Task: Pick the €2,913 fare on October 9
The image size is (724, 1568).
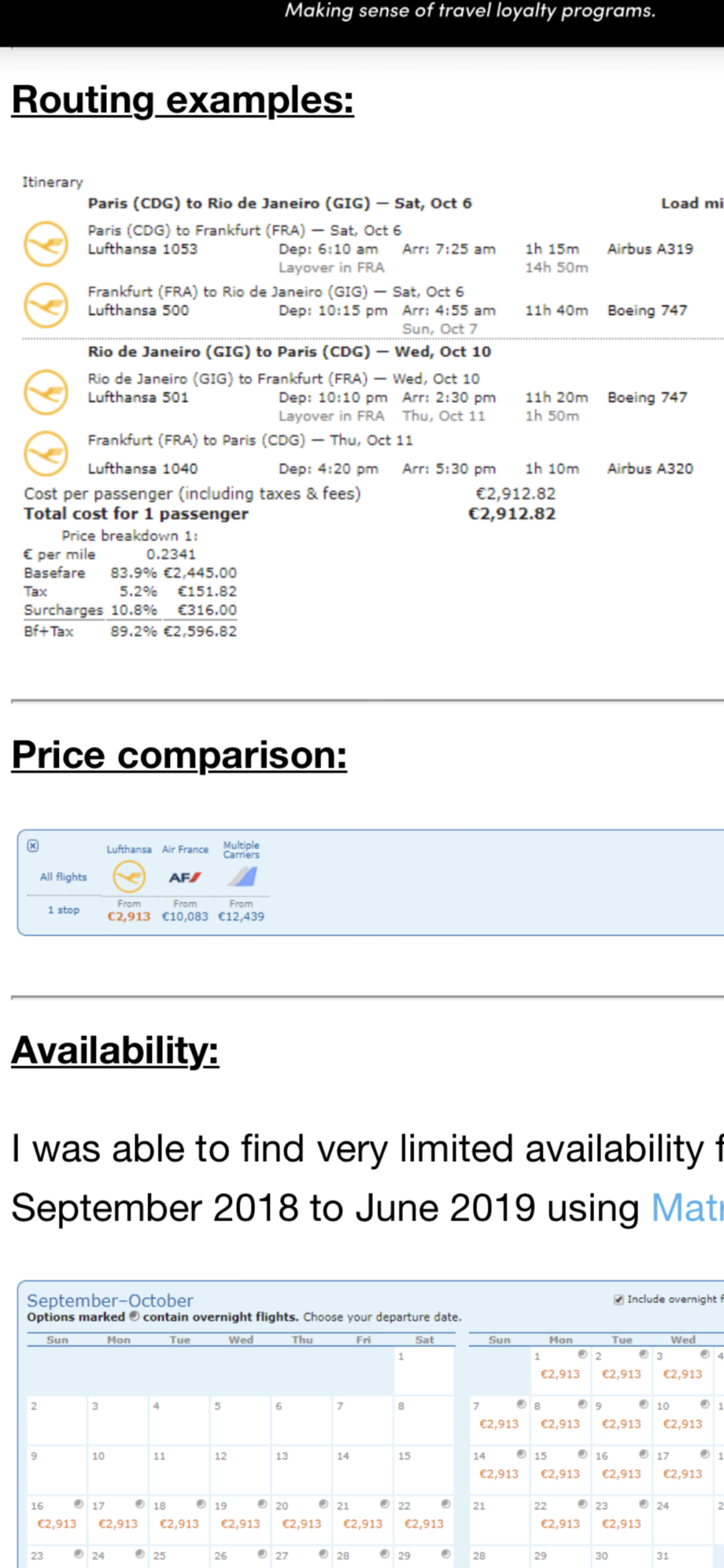Action: [x=622, y=1424]
